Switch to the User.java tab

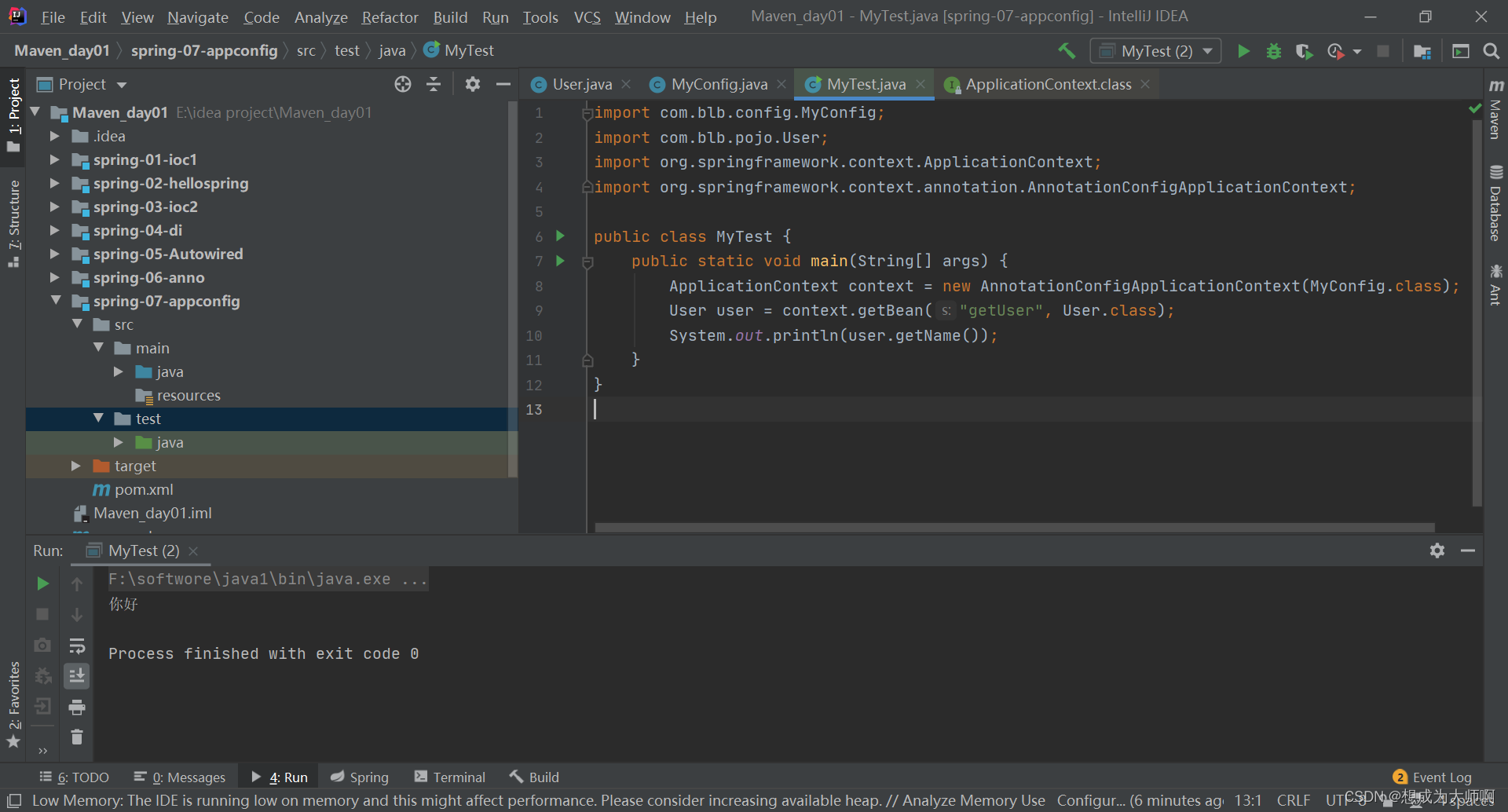point(582,84)
